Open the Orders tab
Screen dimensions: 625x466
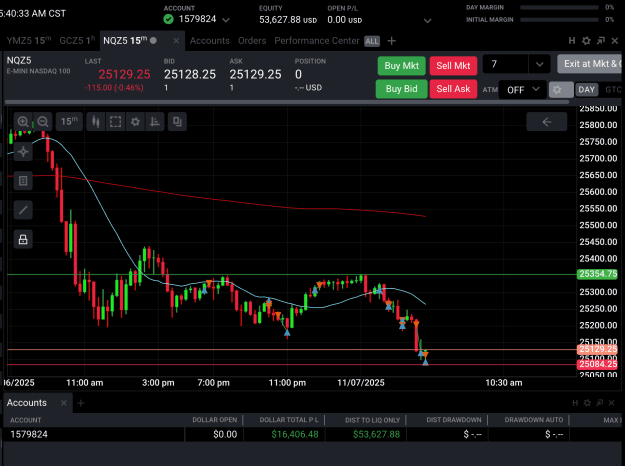point(252,41)
